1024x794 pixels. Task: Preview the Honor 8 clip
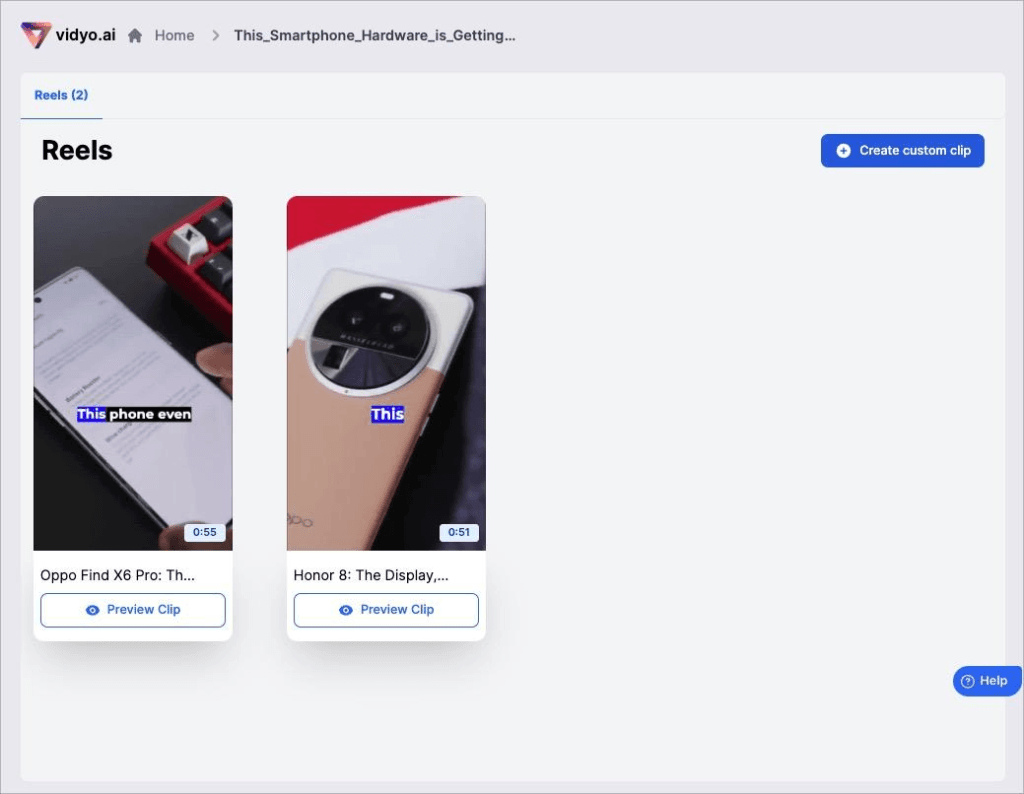pos(386,610)
